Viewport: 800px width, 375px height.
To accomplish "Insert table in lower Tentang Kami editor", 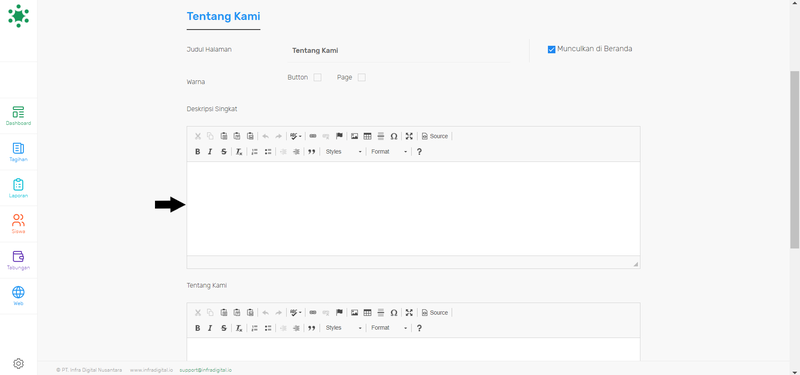I will 367,313.
